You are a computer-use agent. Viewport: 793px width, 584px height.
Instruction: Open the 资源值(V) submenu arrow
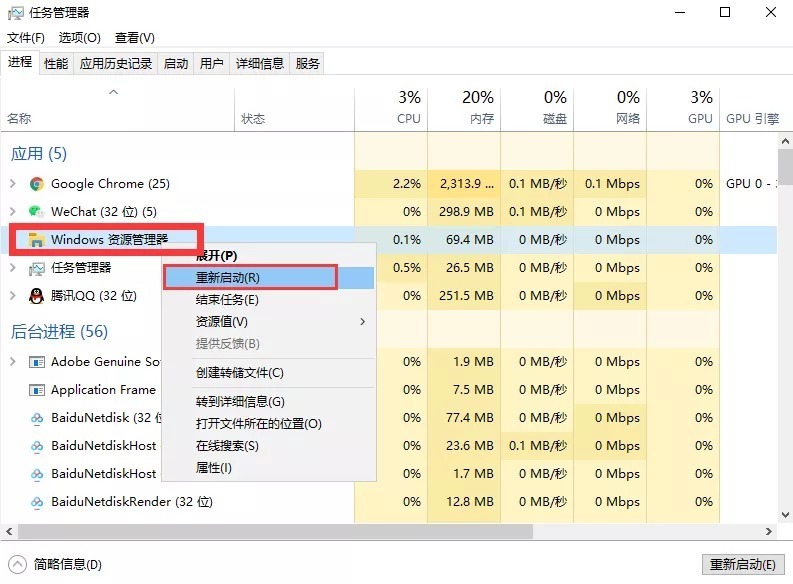click(362, 322)
